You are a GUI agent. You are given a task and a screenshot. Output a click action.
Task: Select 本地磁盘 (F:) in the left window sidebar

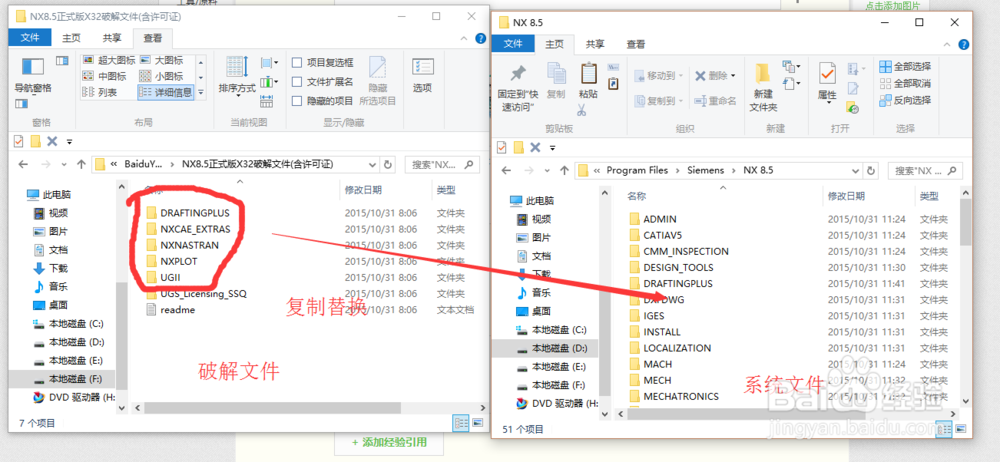coord(75,378)
